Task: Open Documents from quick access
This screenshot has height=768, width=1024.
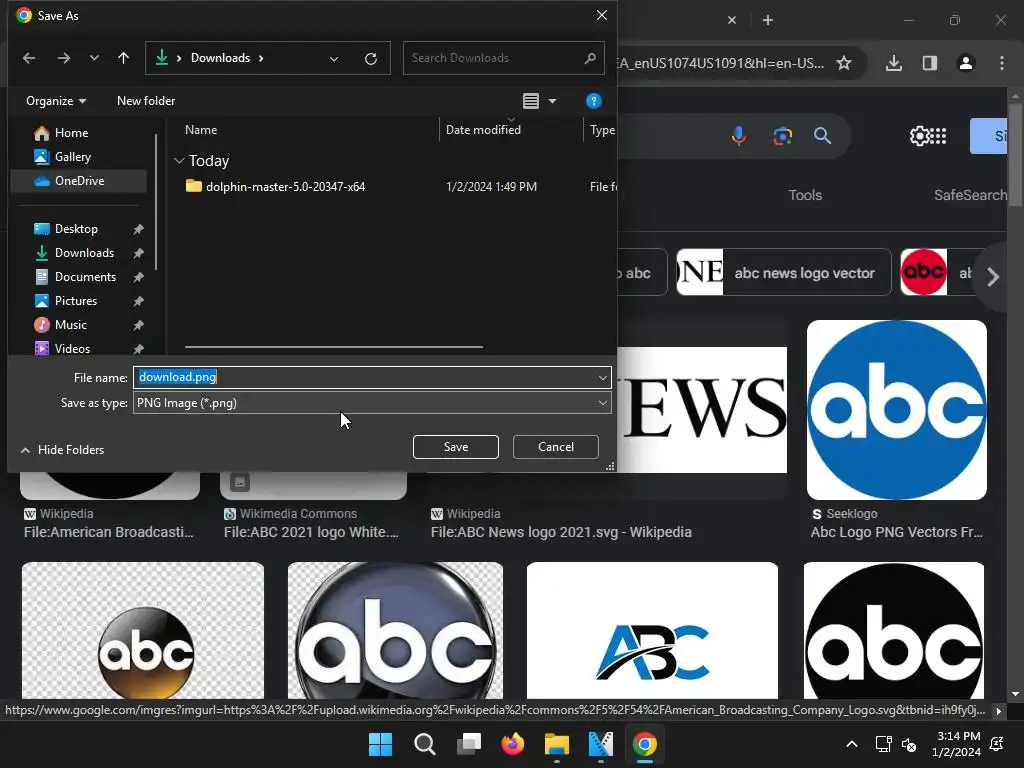Action: 86,277
